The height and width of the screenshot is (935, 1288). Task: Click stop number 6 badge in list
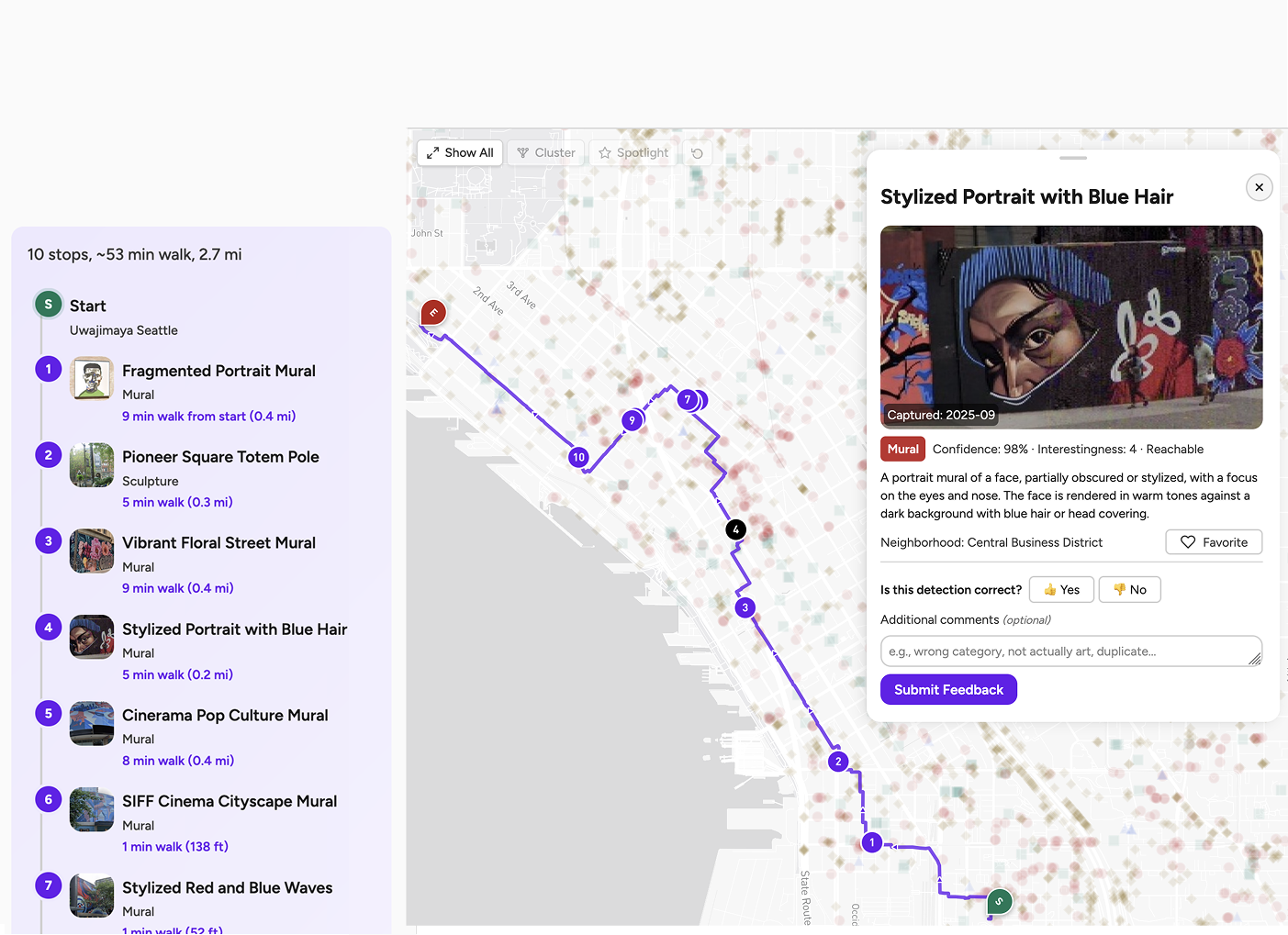click(x=49, y=800)
